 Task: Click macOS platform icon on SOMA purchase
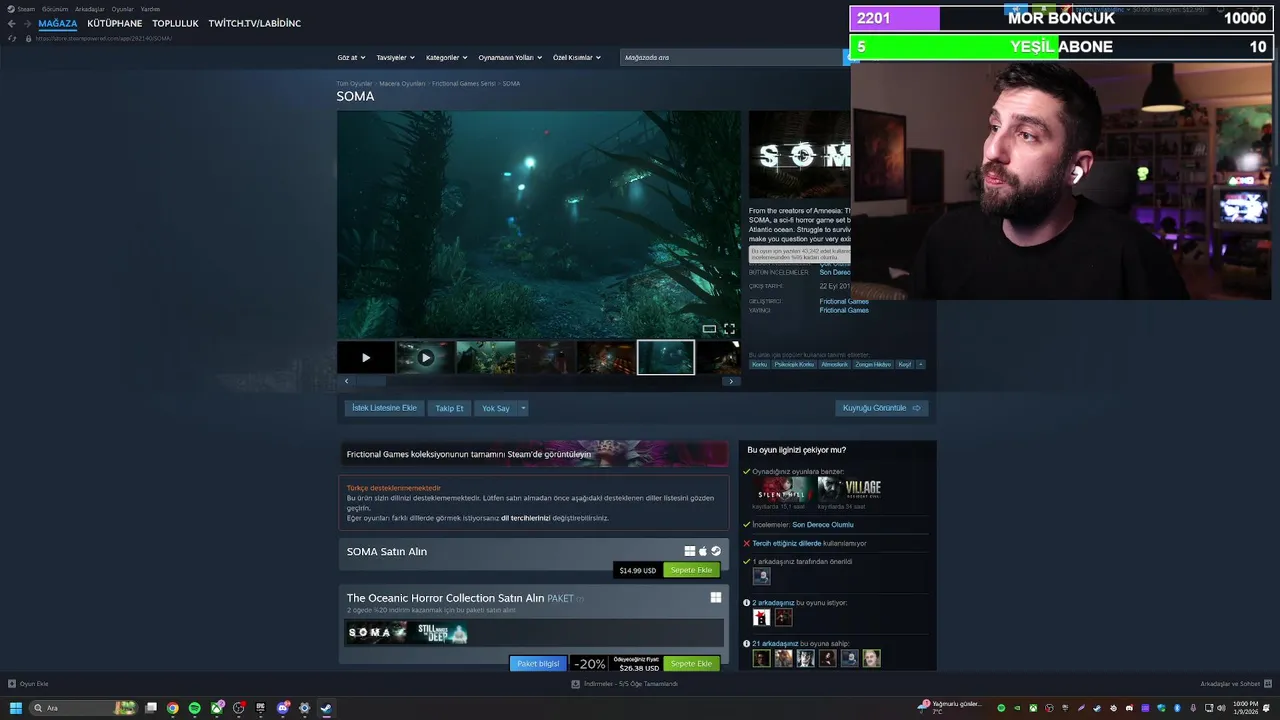point(703,551)
